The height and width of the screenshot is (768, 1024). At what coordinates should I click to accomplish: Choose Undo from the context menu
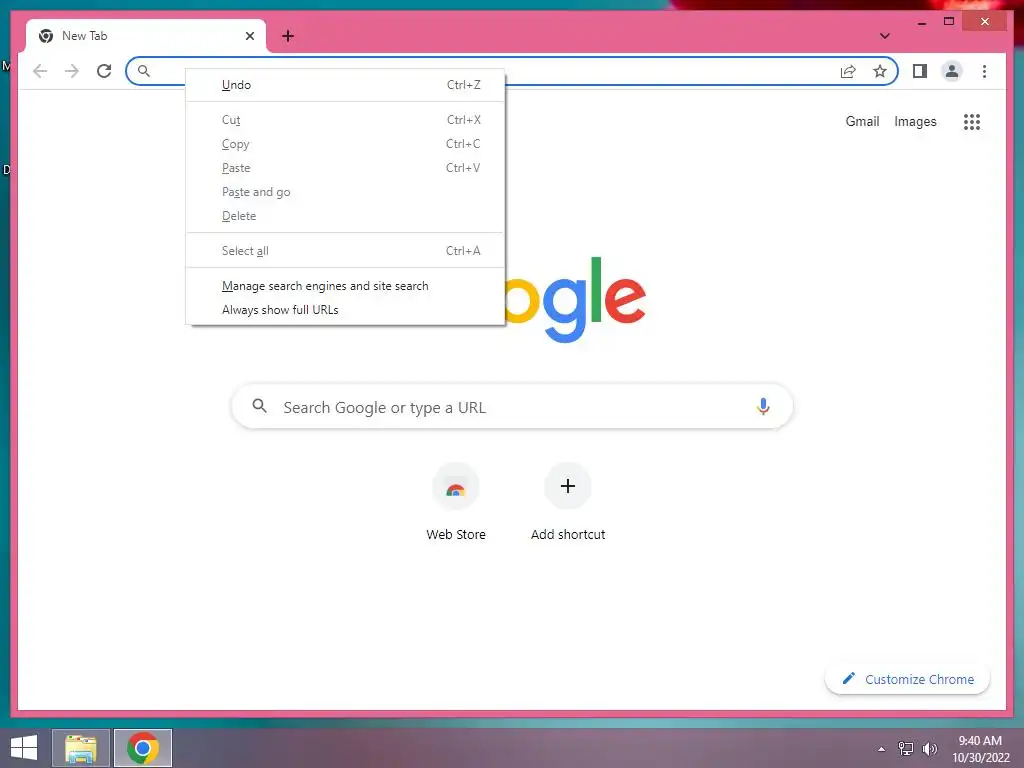[x=345, y=85]
